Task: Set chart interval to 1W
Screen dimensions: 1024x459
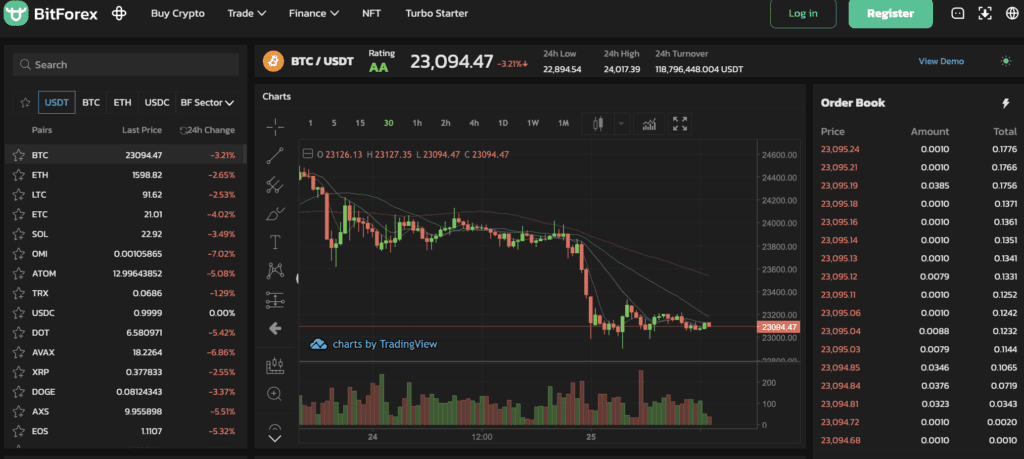Action: 533,123
